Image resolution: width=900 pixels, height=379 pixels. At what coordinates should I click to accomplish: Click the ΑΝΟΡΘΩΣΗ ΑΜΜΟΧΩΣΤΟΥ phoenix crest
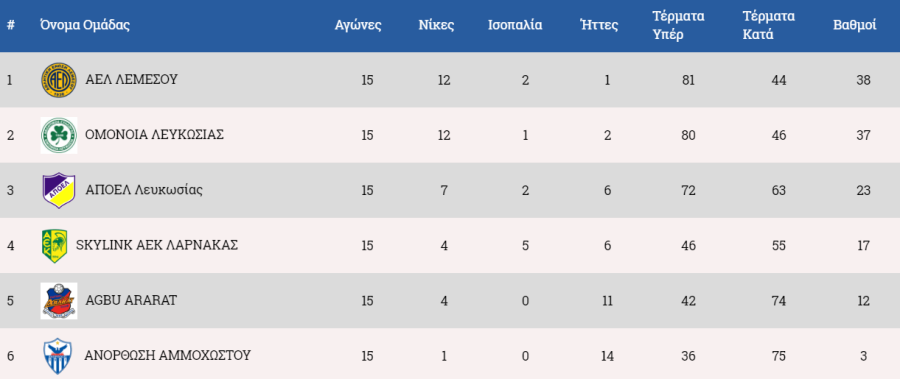click(58, 356)
